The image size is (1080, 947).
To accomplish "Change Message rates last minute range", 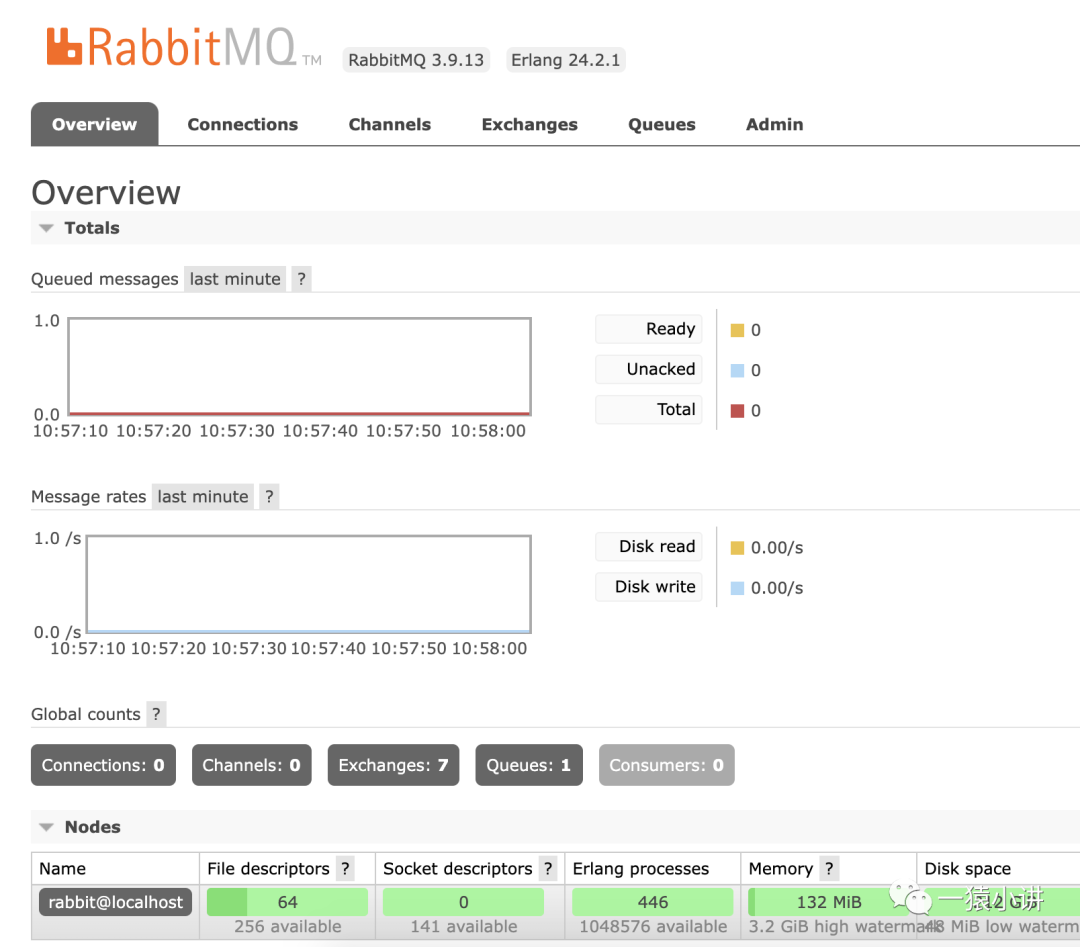I will tap(202, 497).
